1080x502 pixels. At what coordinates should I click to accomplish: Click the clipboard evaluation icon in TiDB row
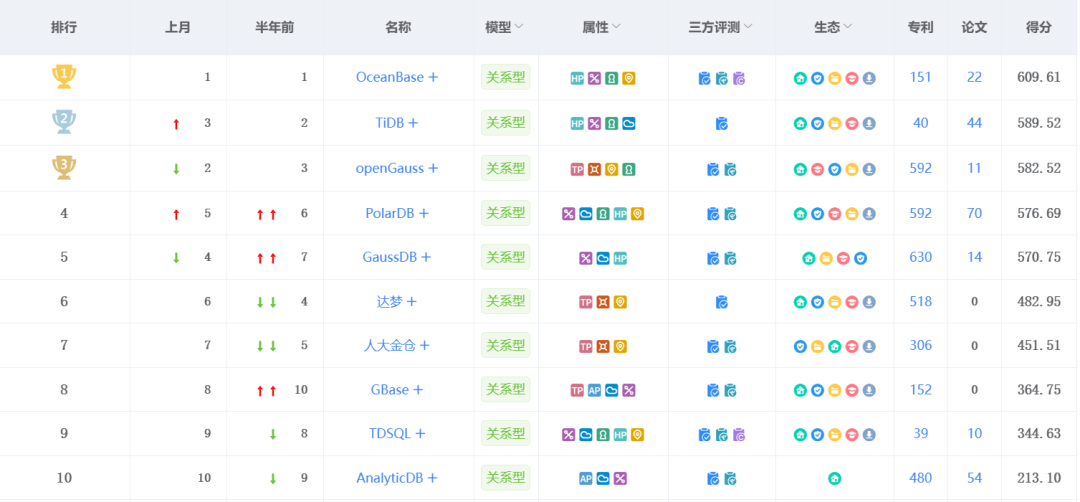tap(722, 124)
